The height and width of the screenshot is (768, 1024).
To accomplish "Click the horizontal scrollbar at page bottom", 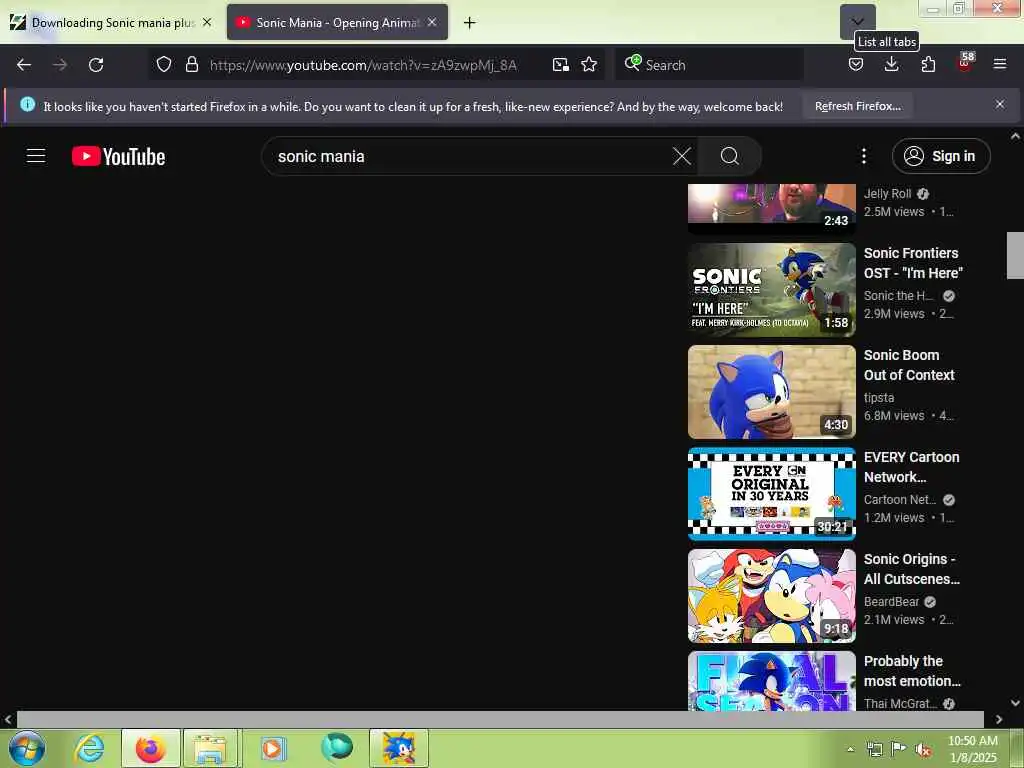I will pos(500,719).
